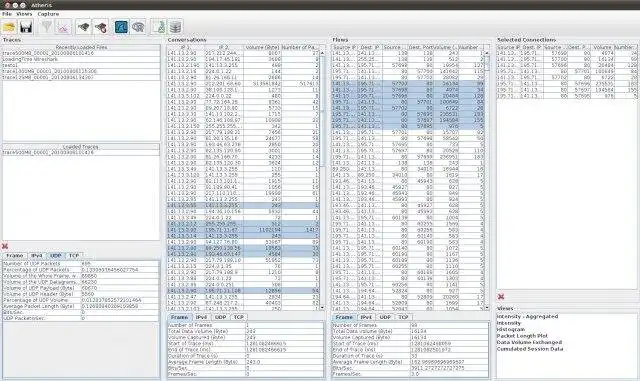This screenshot has height=381, width=640.
Task: Click the 'IP 2' column header in Conversations
Action: (x=223, y=48)
